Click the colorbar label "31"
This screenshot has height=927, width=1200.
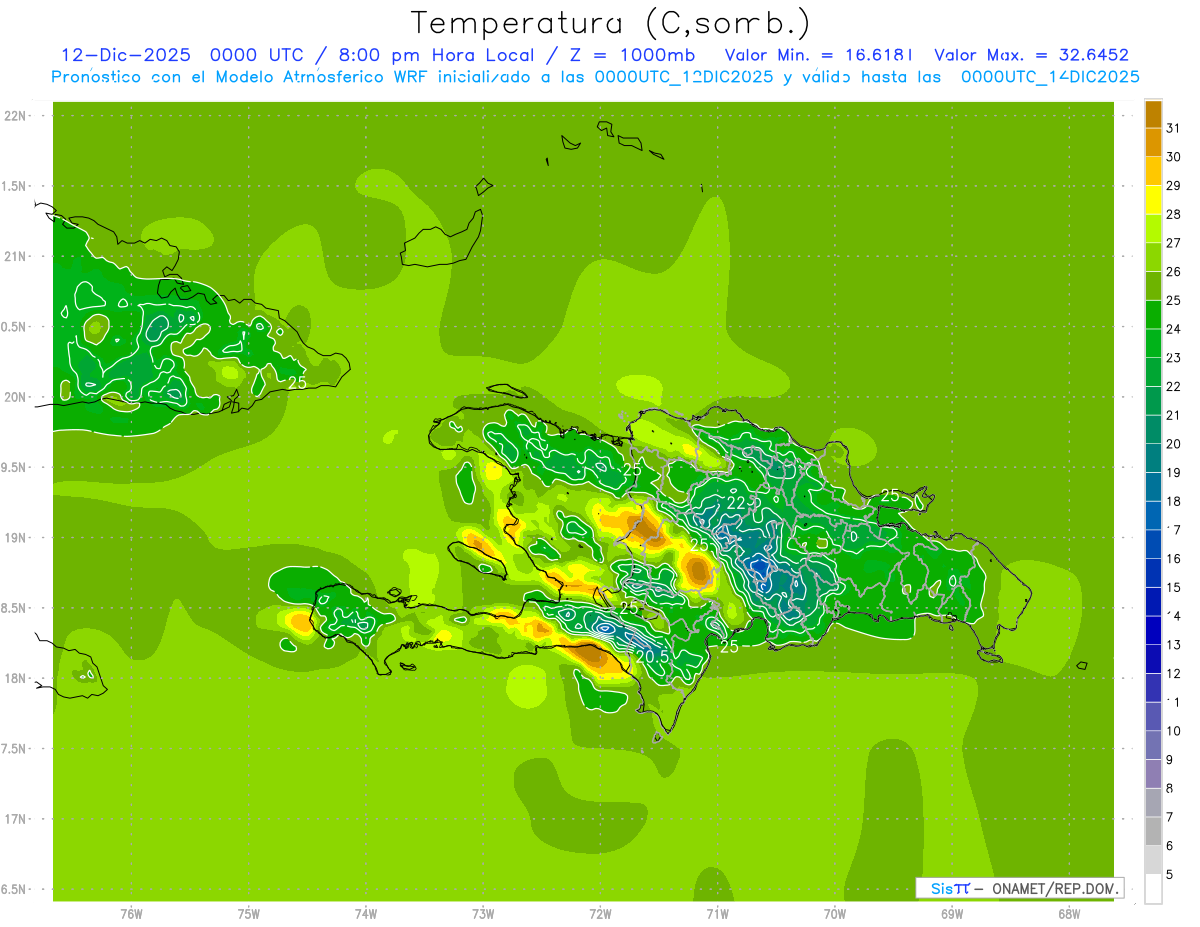(1173, 128)
